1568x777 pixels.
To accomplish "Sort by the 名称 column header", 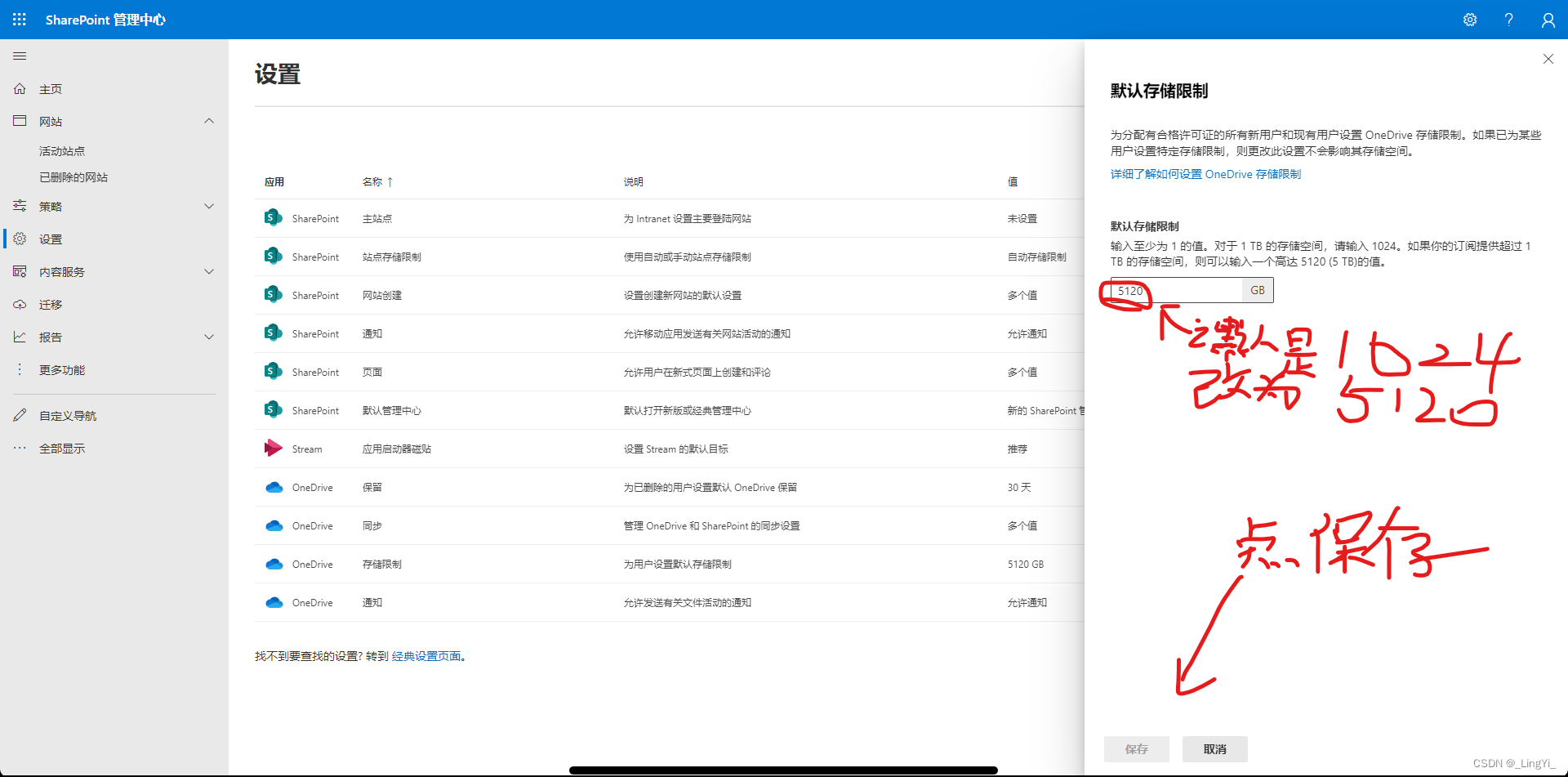I will tap(377, 181).
